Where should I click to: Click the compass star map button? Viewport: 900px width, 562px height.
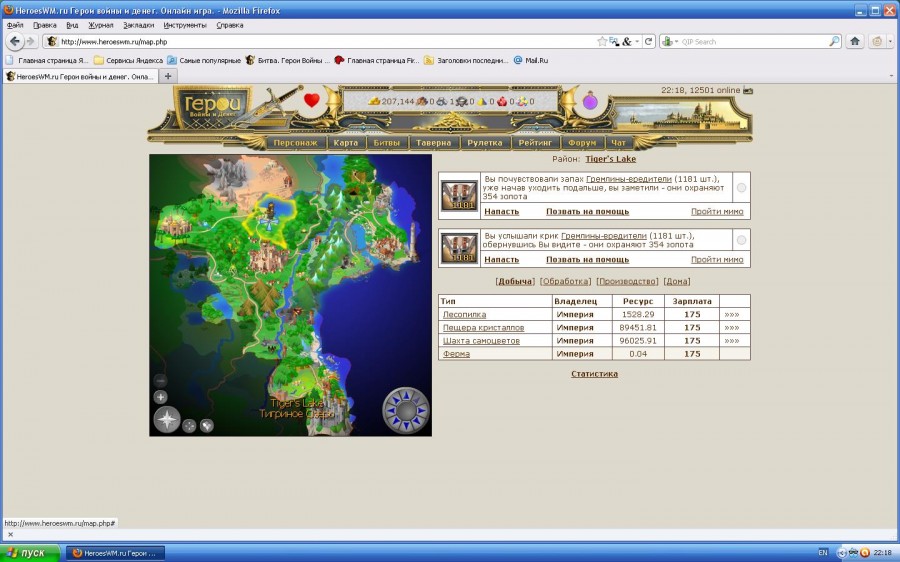pos(167,420)
